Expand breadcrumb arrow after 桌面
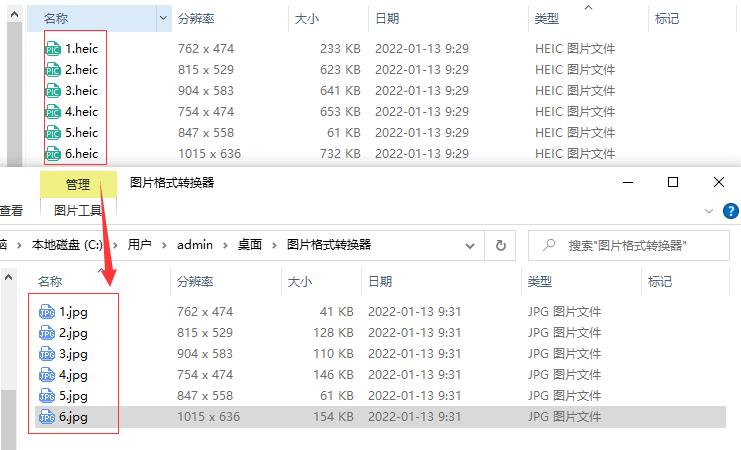The width and height of the screenshot is (741, 450). [x=274, y=245]
